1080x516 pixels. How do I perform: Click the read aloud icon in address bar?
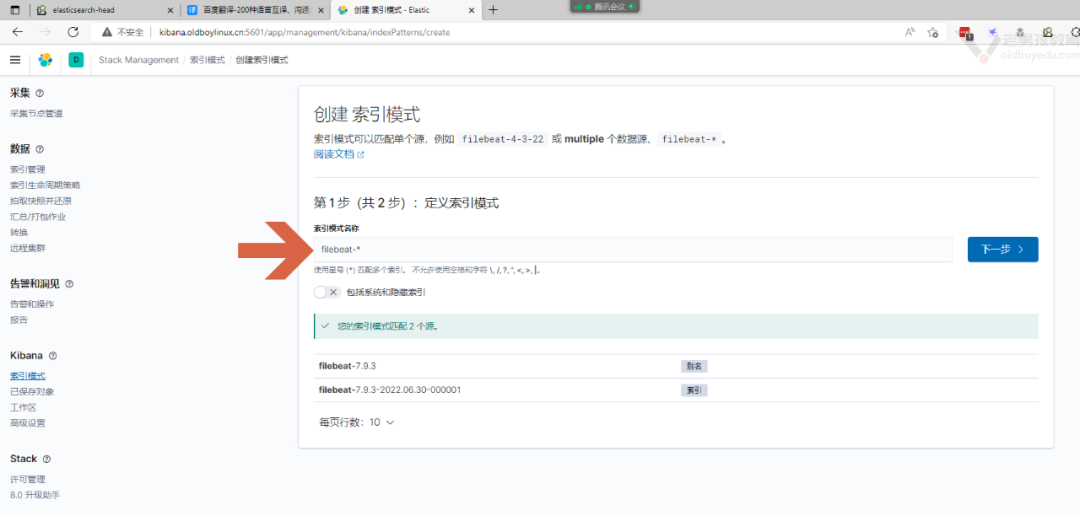910,32
